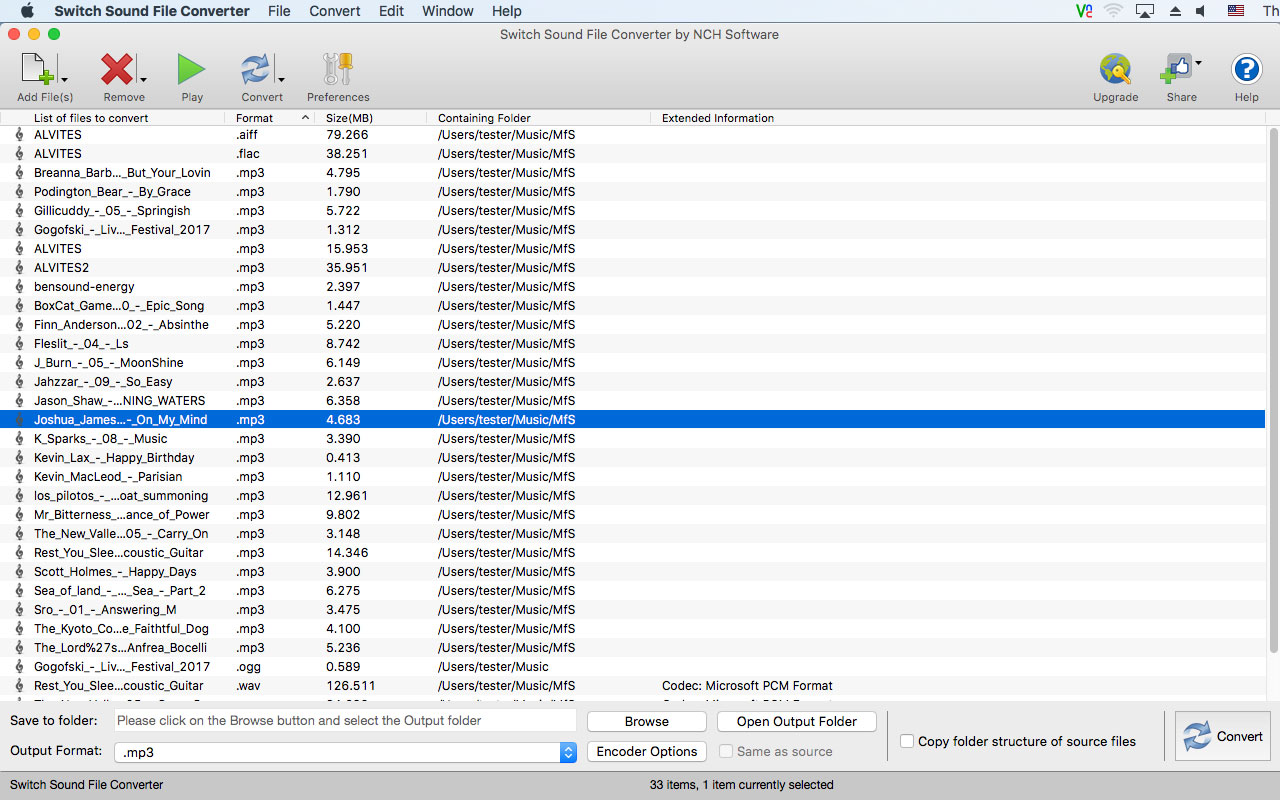This screenshot has width=1280, height=800.
Task: Play the selected file
Action: pyautogui.click(x=191, y=70)
